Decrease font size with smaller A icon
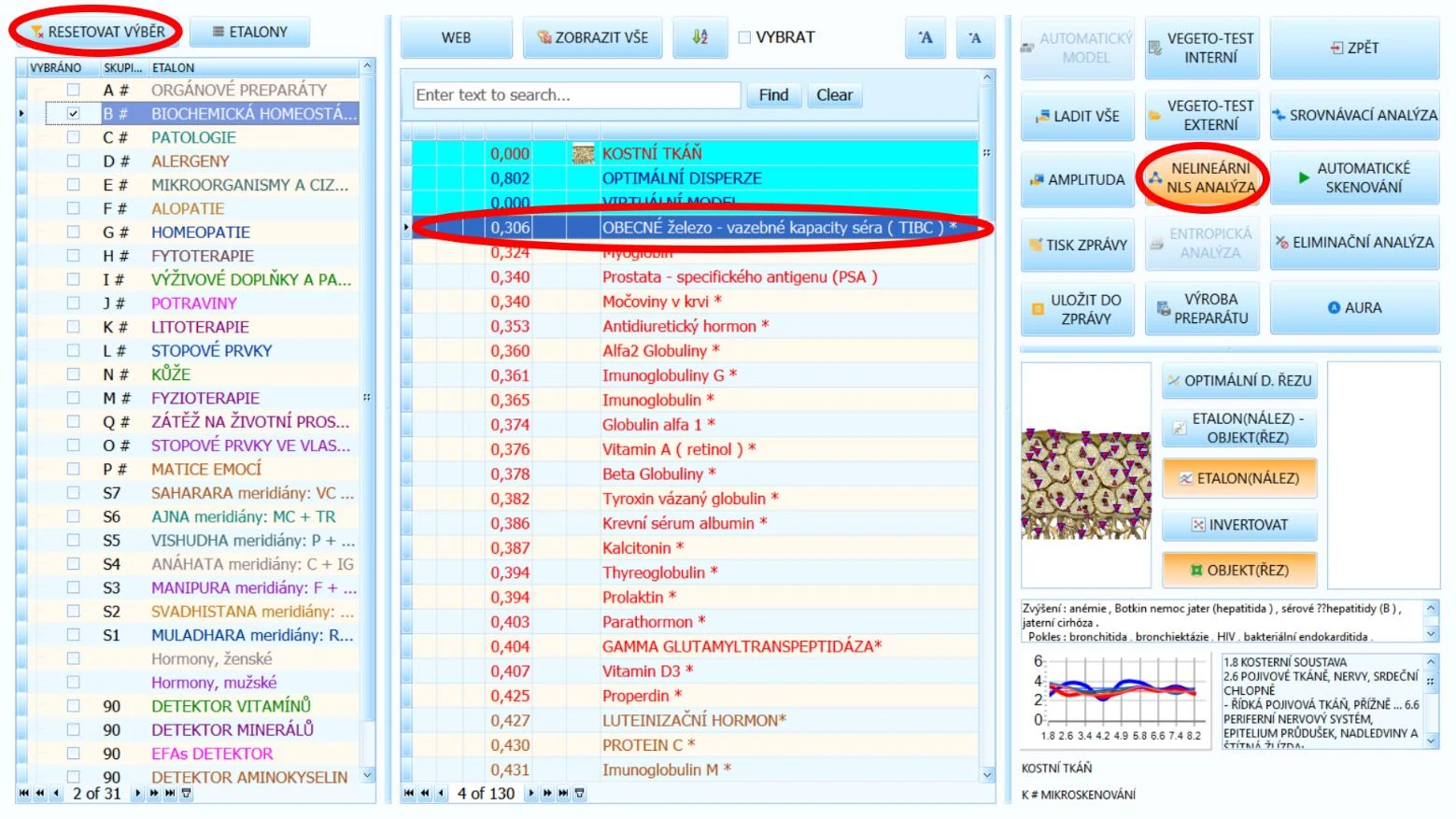1456x819 pixels. coord(975,37)
